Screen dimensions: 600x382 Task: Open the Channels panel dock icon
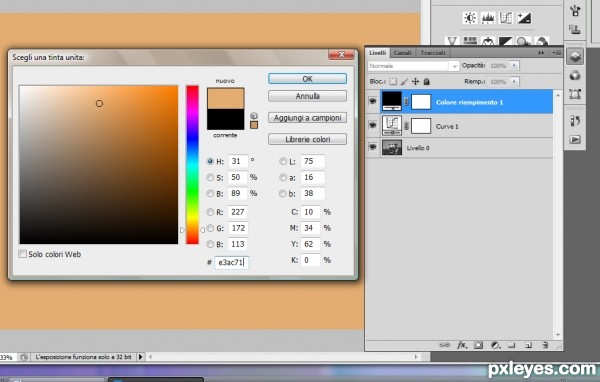(x=575, y=75)
